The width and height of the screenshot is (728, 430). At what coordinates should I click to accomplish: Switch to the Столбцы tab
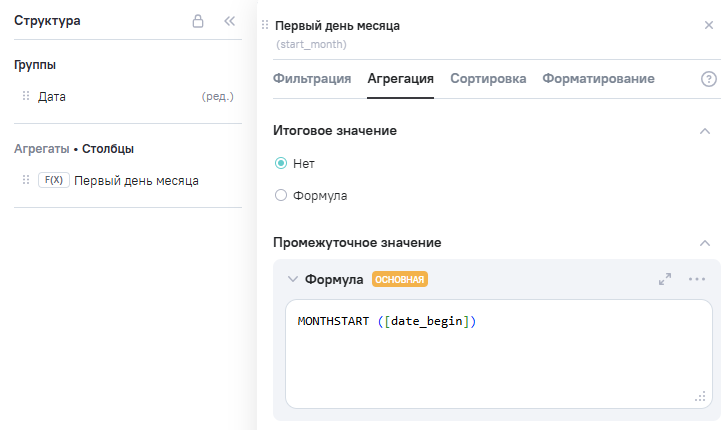point(108,149)
